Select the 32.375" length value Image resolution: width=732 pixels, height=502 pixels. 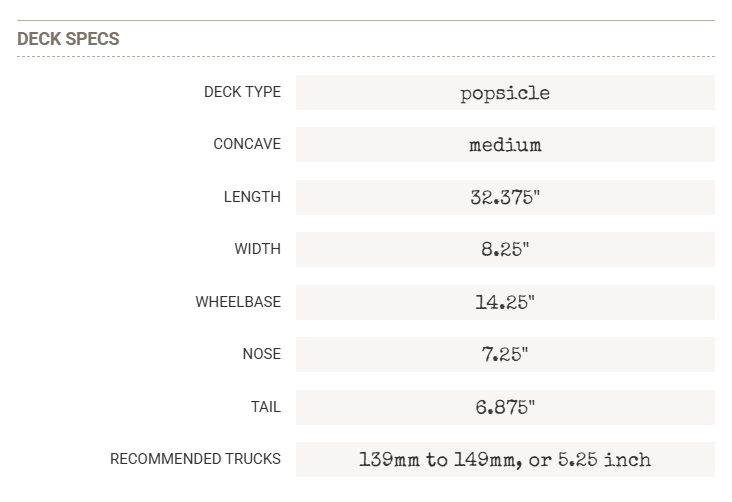pos(505,197)
